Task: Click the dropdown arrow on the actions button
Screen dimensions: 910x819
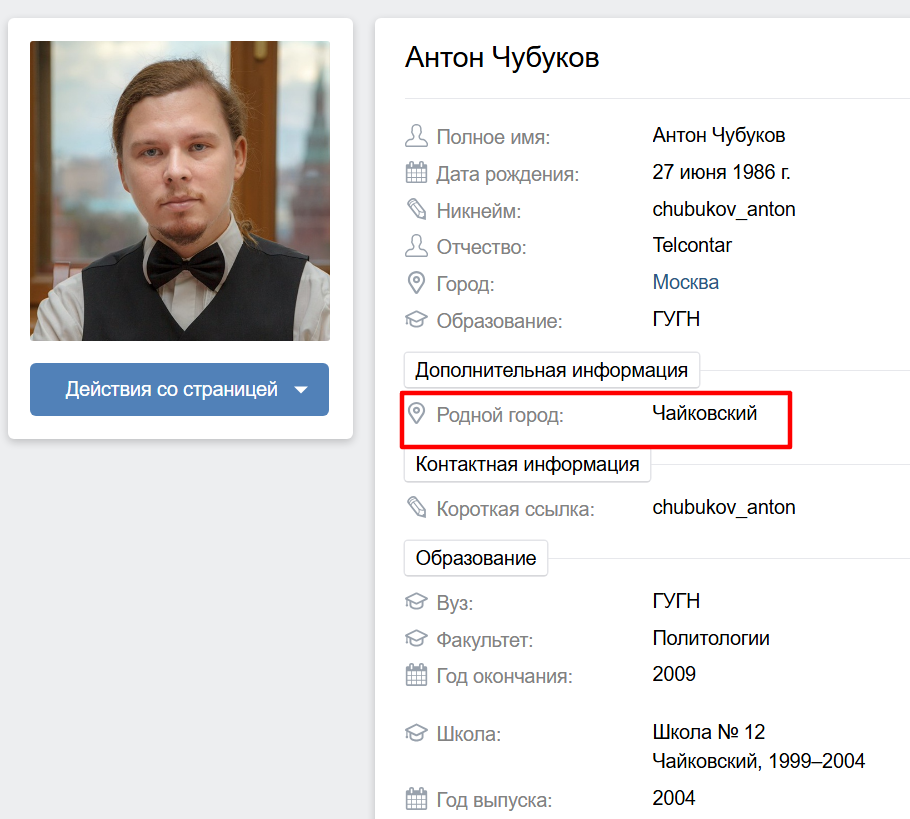Action: (x=301, y=390)
